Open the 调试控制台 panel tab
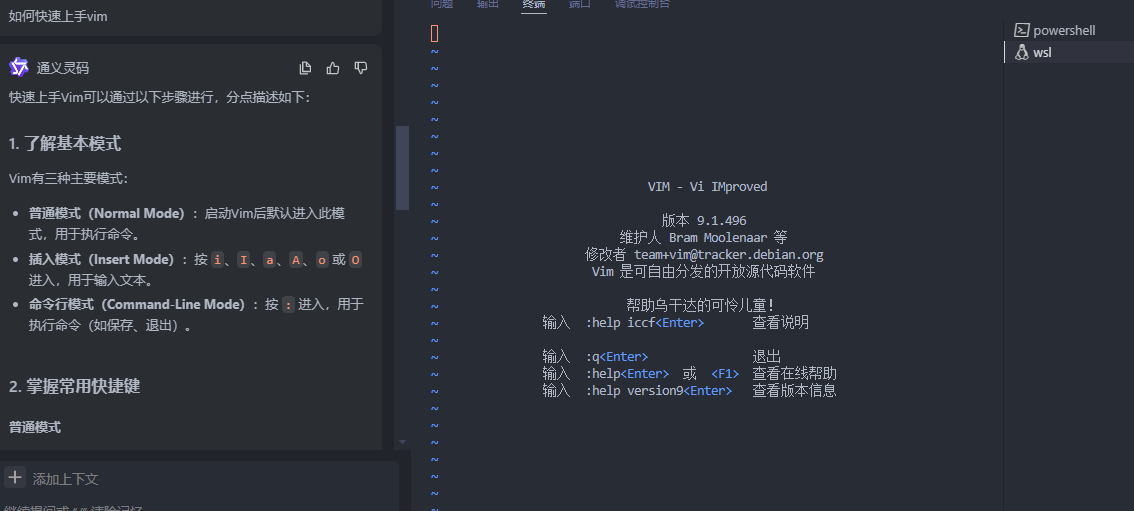1134x511 pixels. point(642,4)
